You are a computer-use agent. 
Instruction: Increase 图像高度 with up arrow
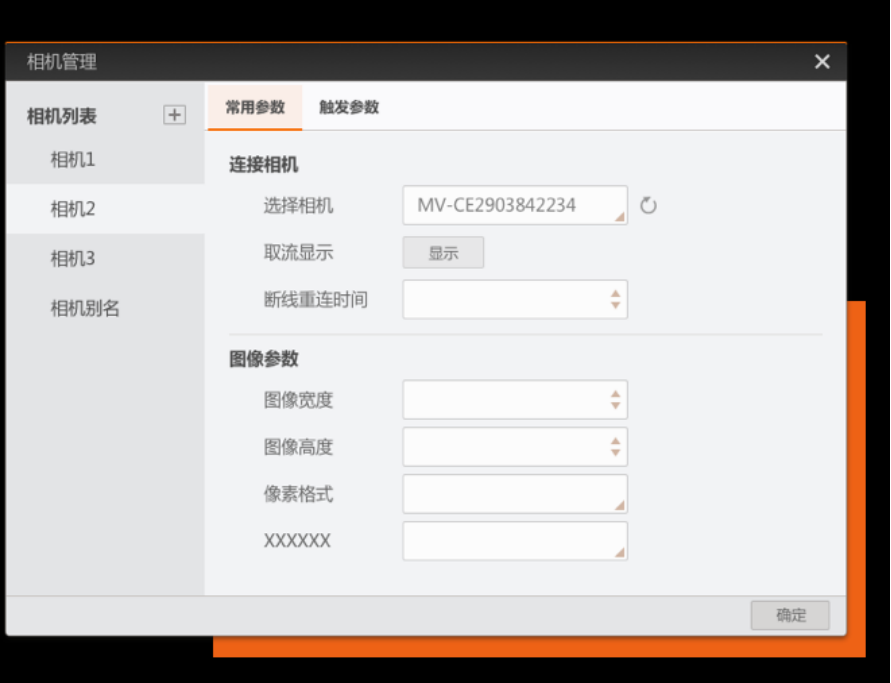615,441
